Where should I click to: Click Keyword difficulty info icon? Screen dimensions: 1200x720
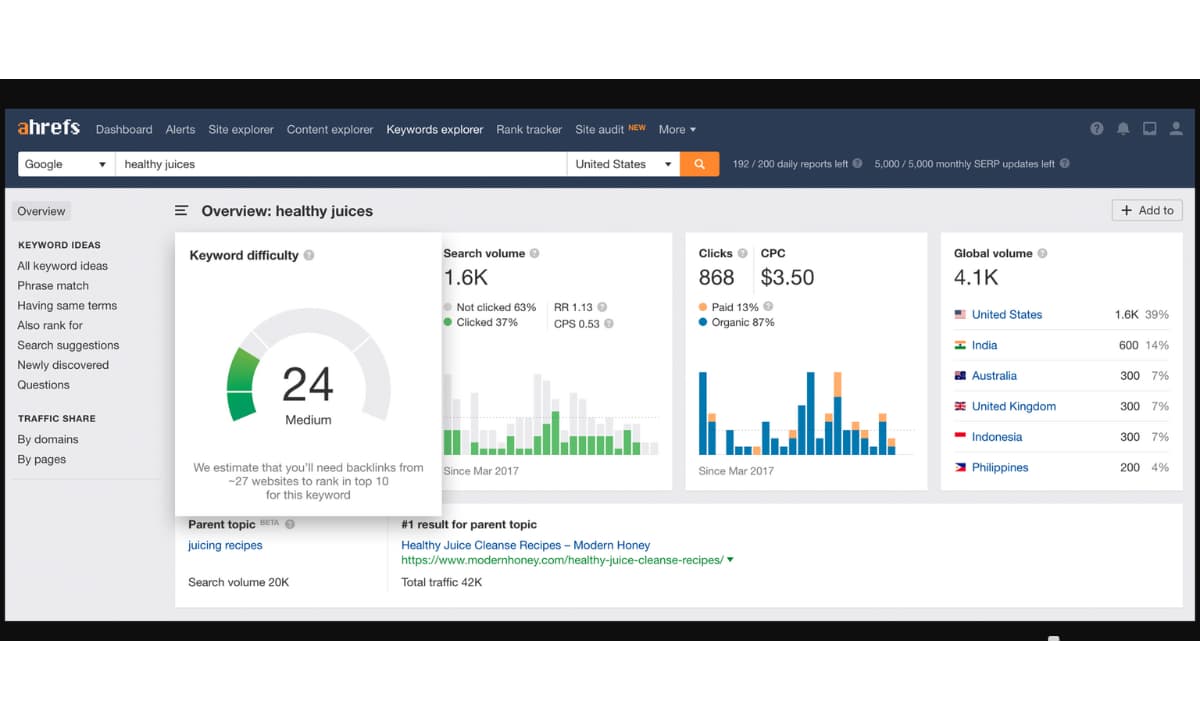(x=309, y=255)
